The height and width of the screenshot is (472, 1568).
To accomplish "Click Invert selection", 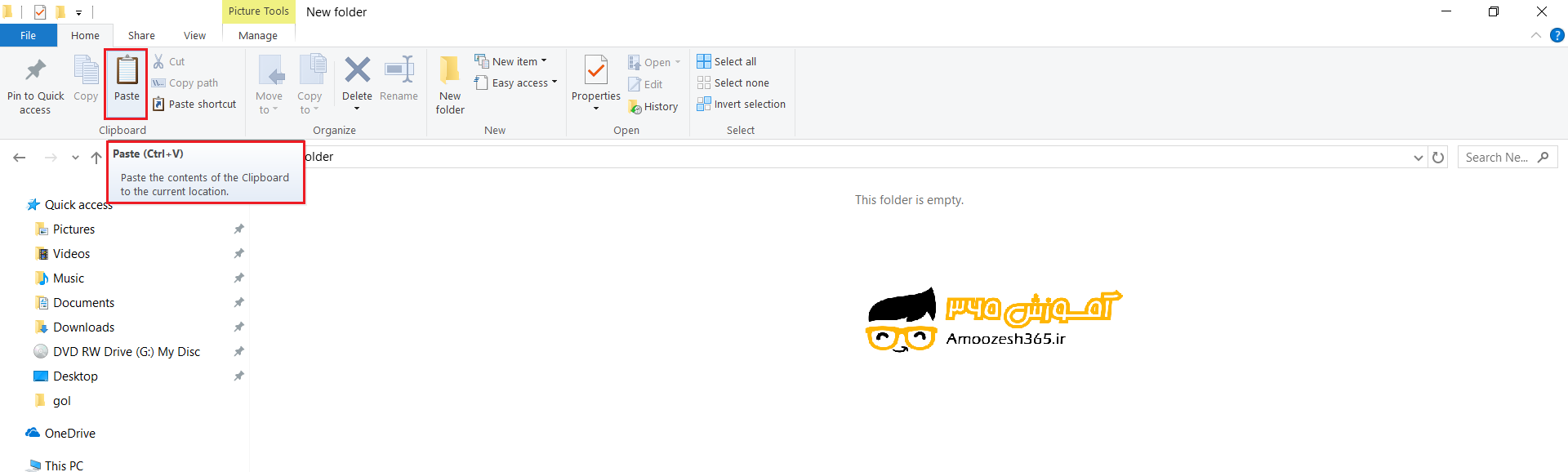I will coord(742,104).
